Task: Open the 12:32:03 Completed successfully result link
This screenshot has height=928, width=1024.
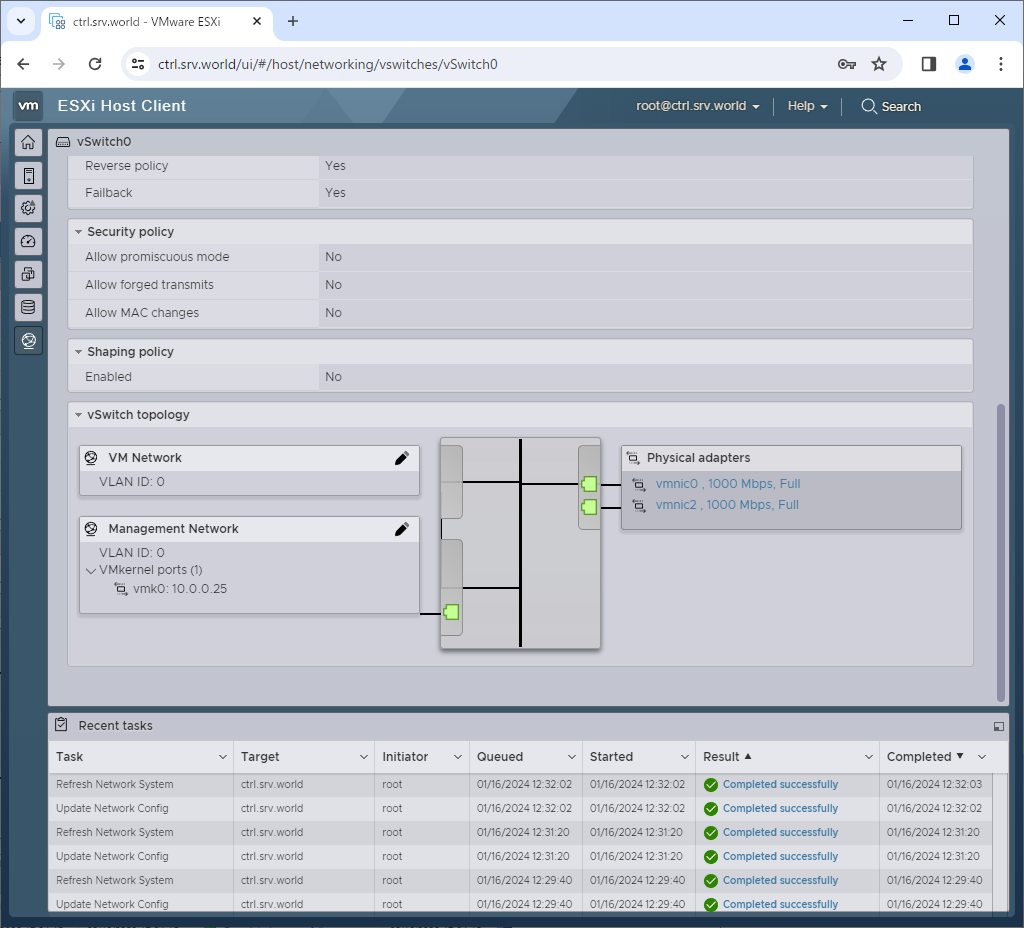Action: [x=780, y=784]
